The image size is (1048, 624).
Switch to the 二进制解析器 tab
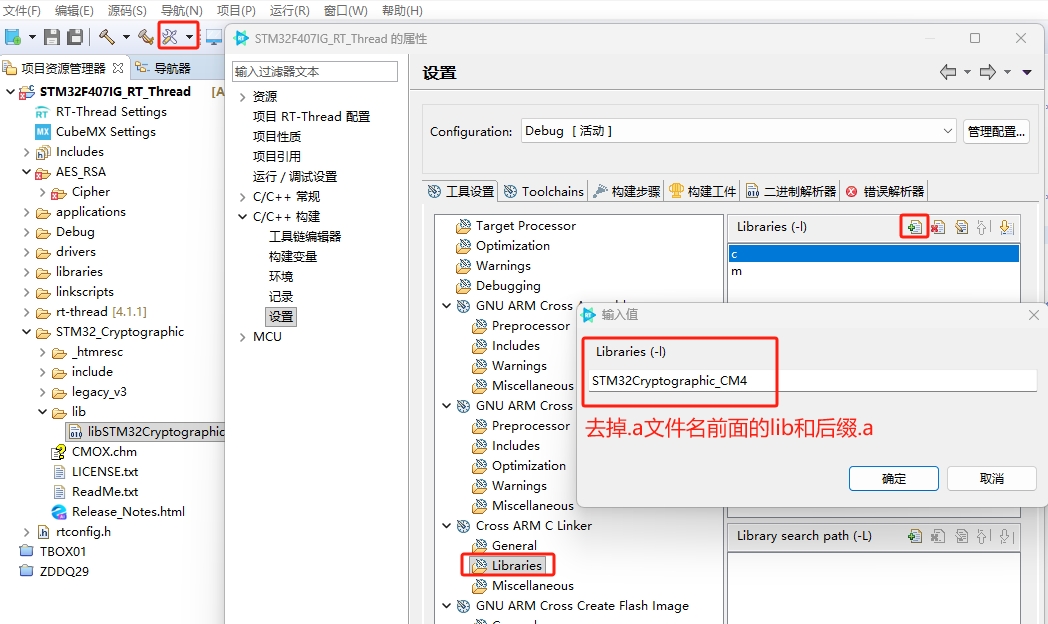coord(791,191)
